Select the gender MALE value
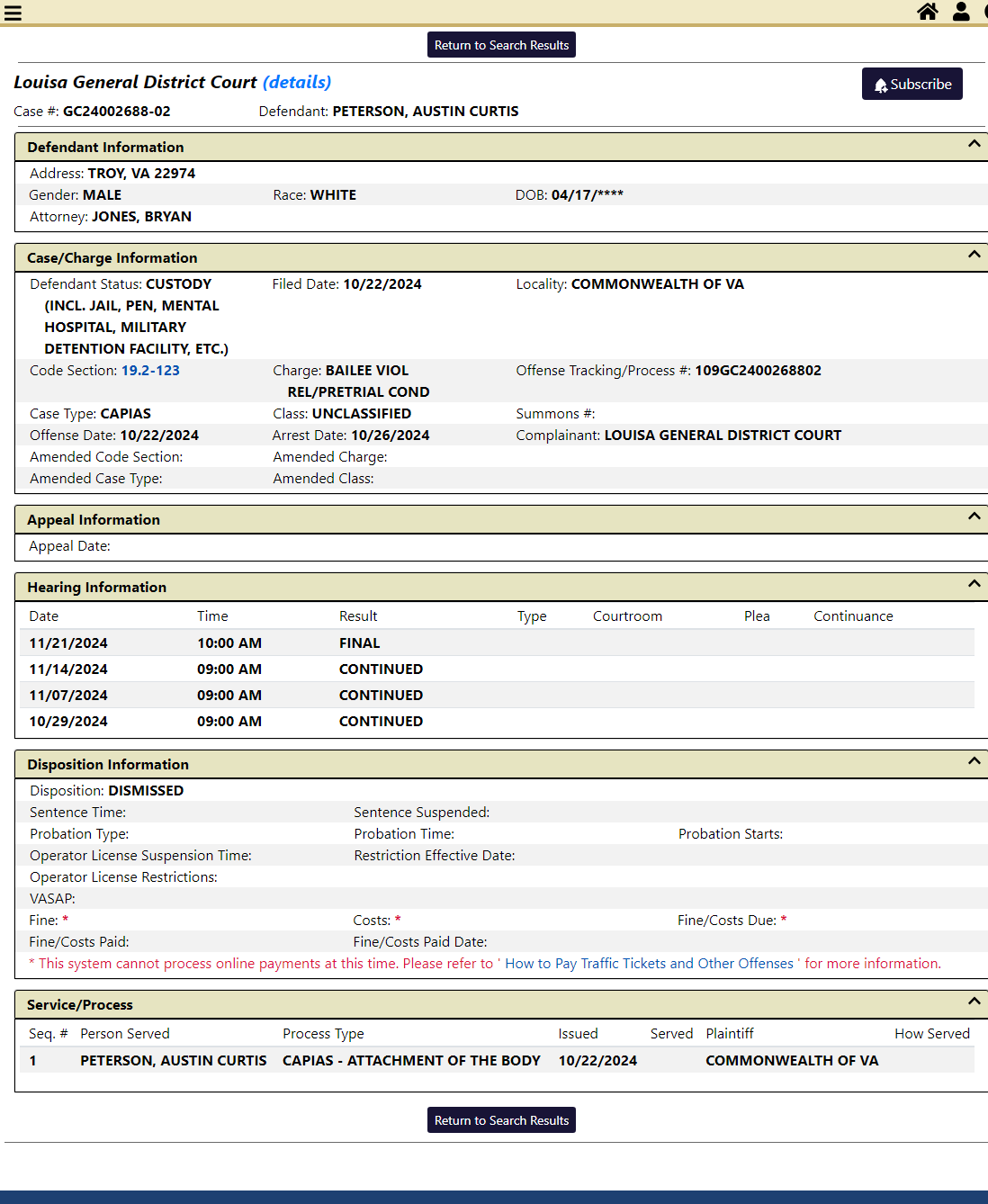Image resolution: width=988 pixels, height=1204 pixels. (102, 195)
